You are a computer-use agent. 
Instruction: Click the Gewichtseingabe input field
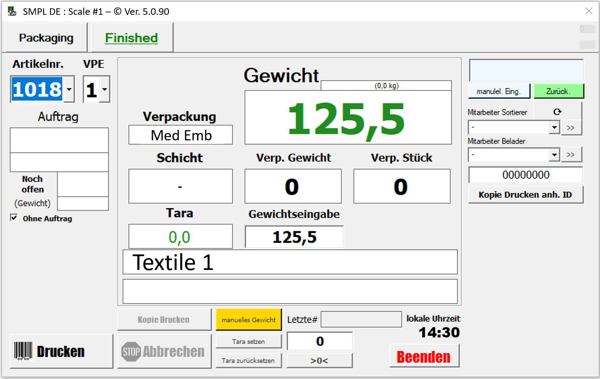click(x=294, y=237)
